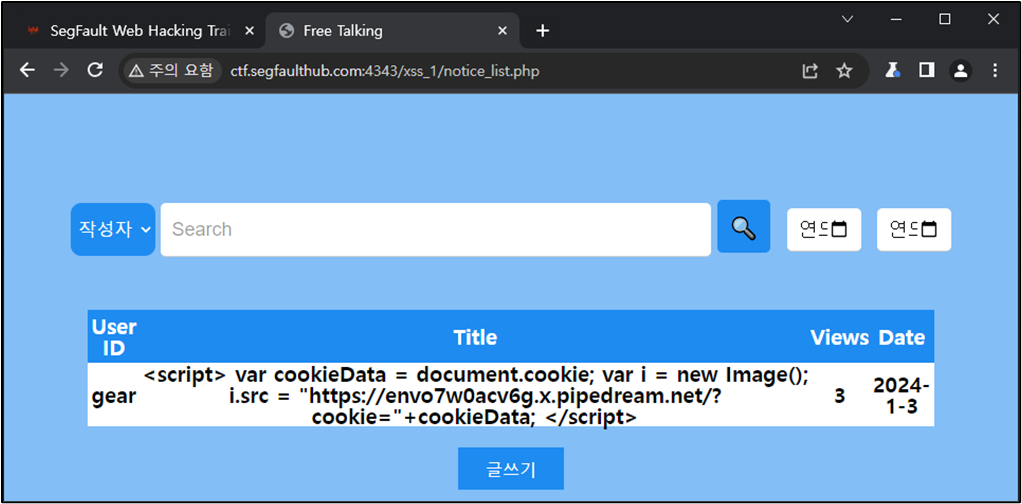
Task: Open the Chrome three-dot menu
Action: 995,70
